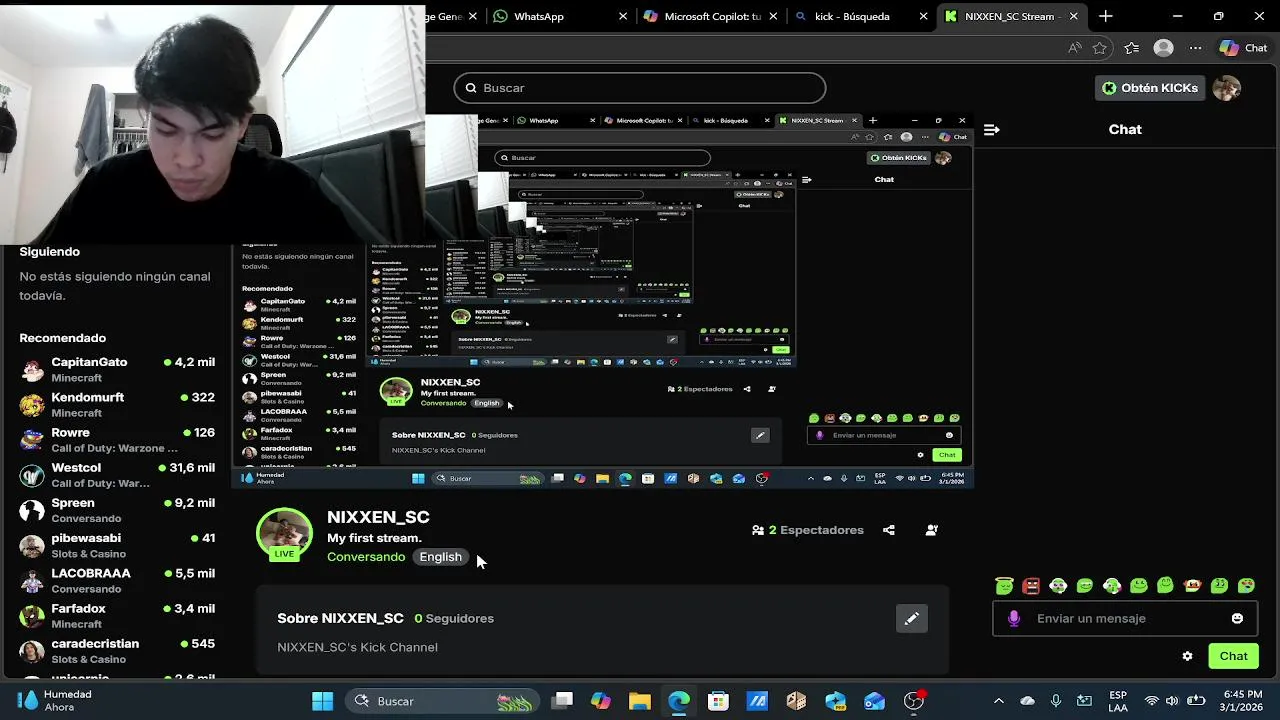Click the purple microphone icon in chat input

coord(1014,618)
